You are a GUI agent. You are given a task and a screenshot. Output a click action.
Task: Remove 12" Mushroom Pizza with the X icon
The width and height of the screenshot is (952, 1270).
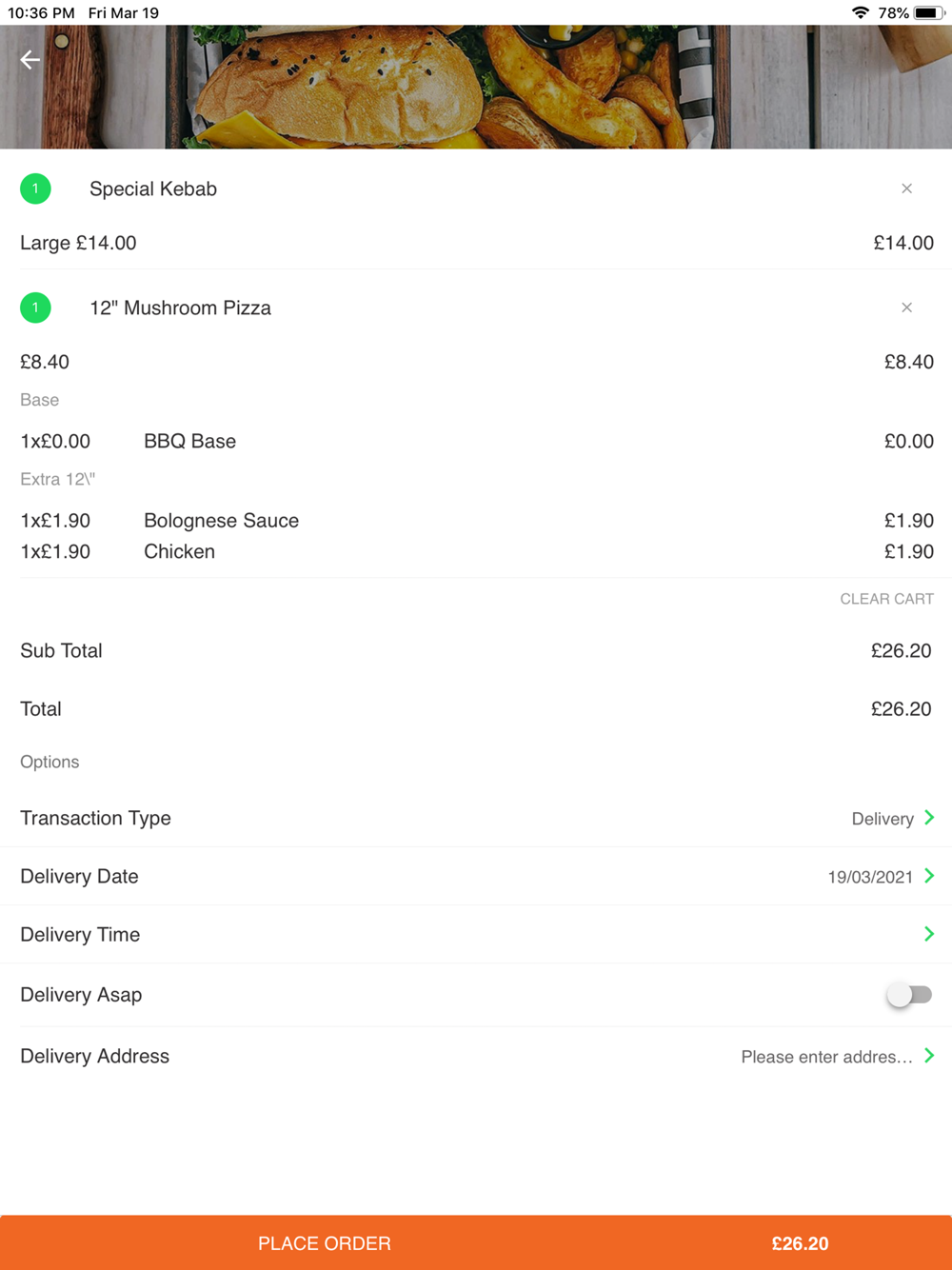906,308
